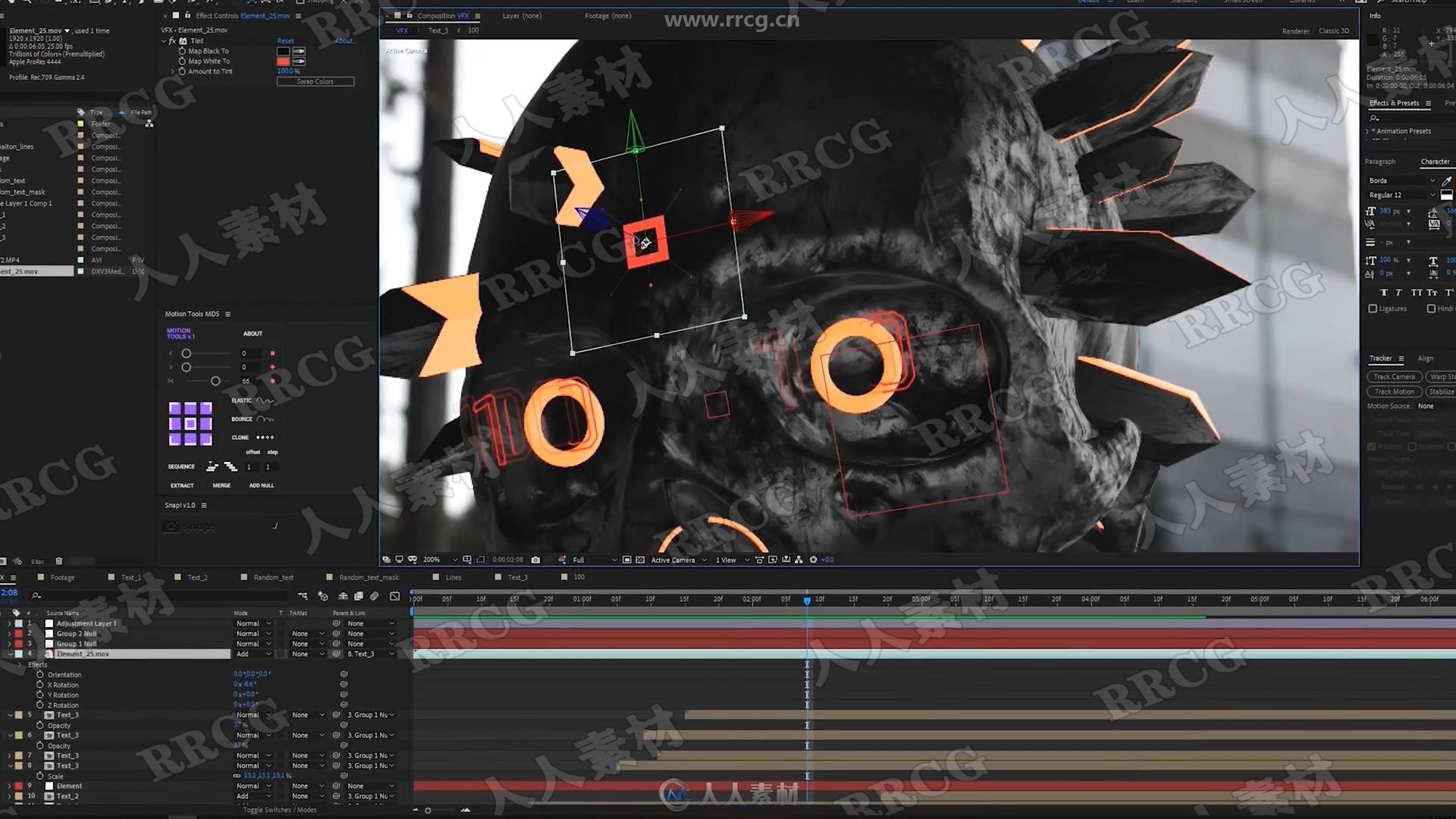
Task: Click the composition viewer snapshot camera icon
Action: (535, 560)
